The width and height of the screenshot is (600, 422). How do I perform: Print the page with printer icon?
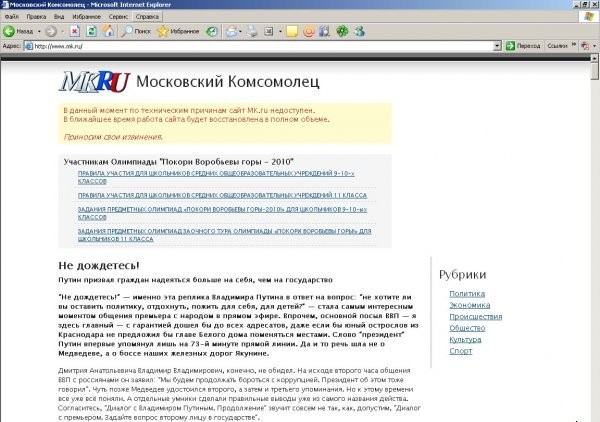252,31
